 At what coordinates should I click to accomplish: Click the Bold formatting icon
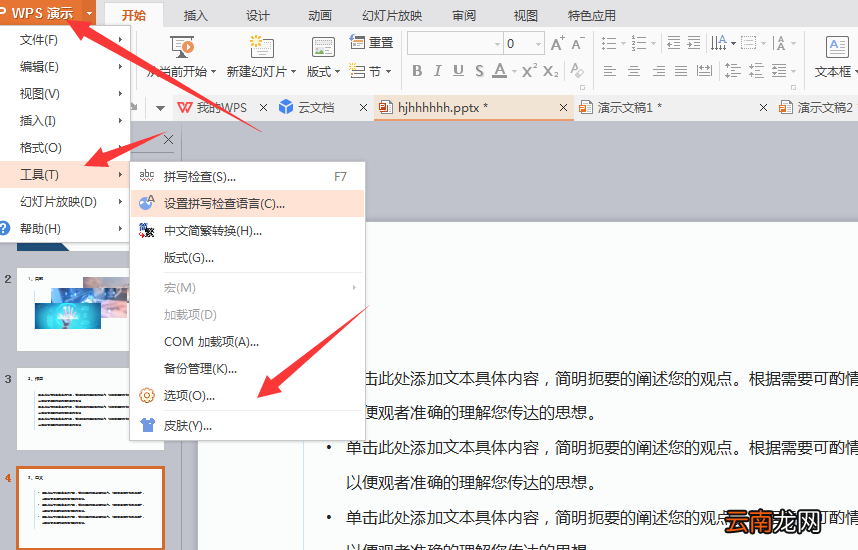coord(417,71)
